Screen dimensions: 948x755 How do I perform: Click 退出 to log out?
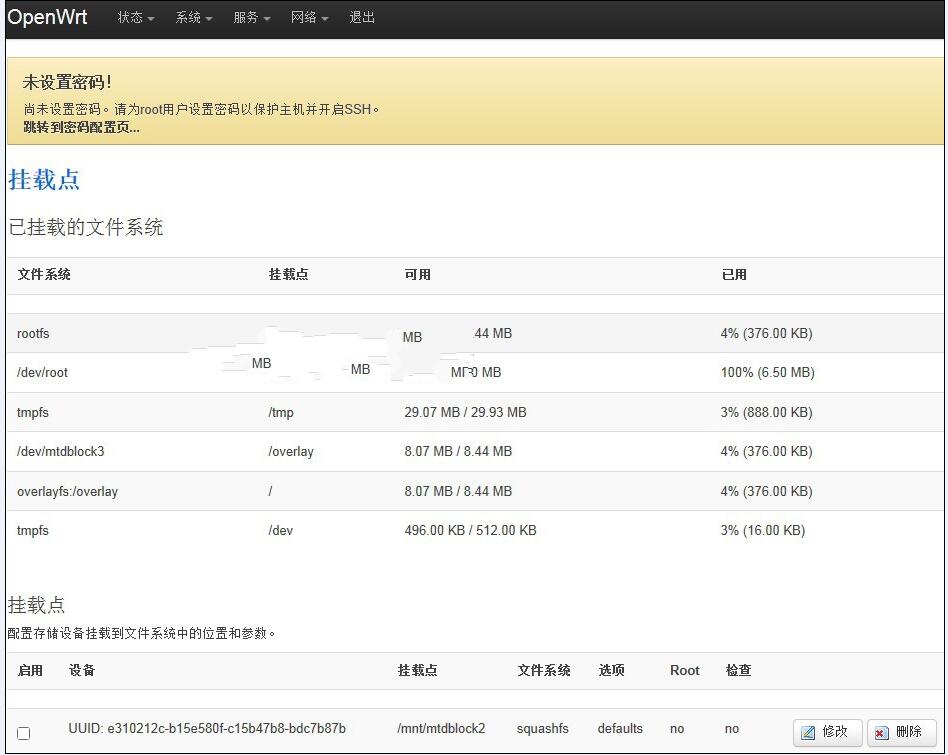pos(362,18)
